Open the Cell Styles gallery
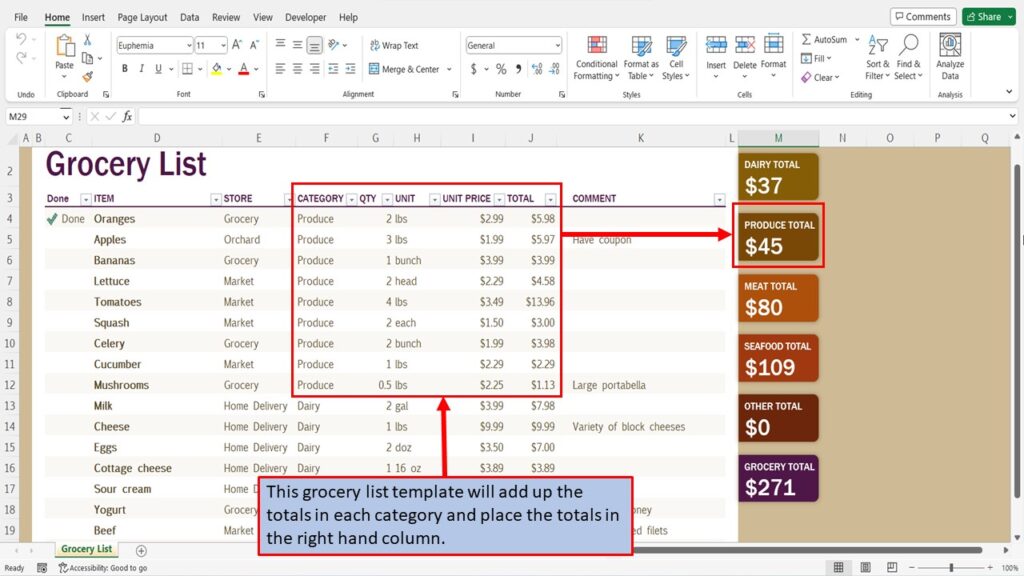The image size is (1024, 576). tap(677, 58)
